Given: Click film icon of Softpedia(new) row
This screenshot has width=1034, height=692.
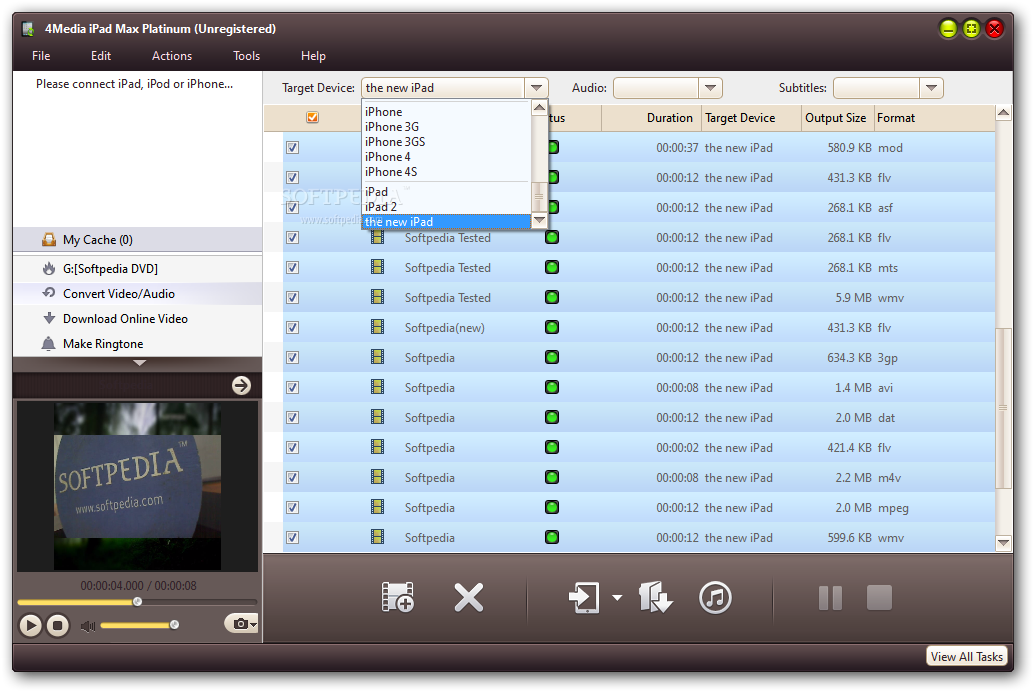Looking at the screenshot, I should click(x=377, y=327).
